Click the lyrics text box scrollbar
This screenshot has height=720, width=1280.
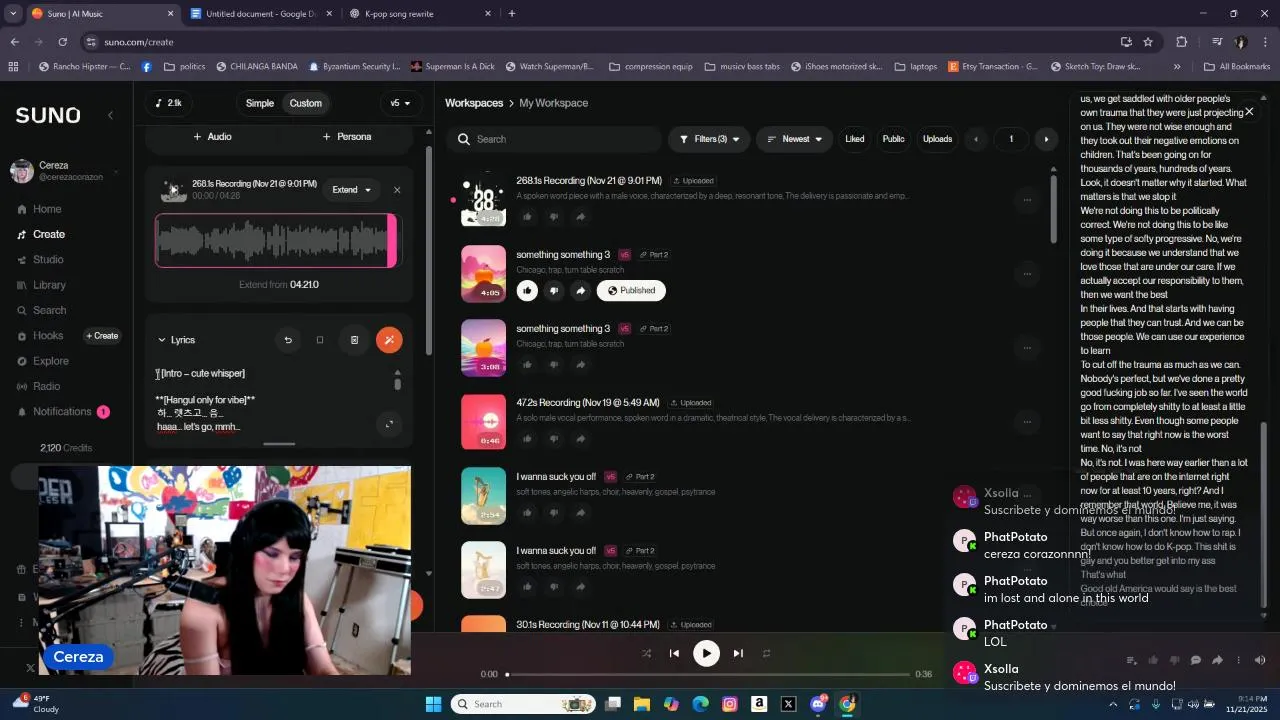397,382
